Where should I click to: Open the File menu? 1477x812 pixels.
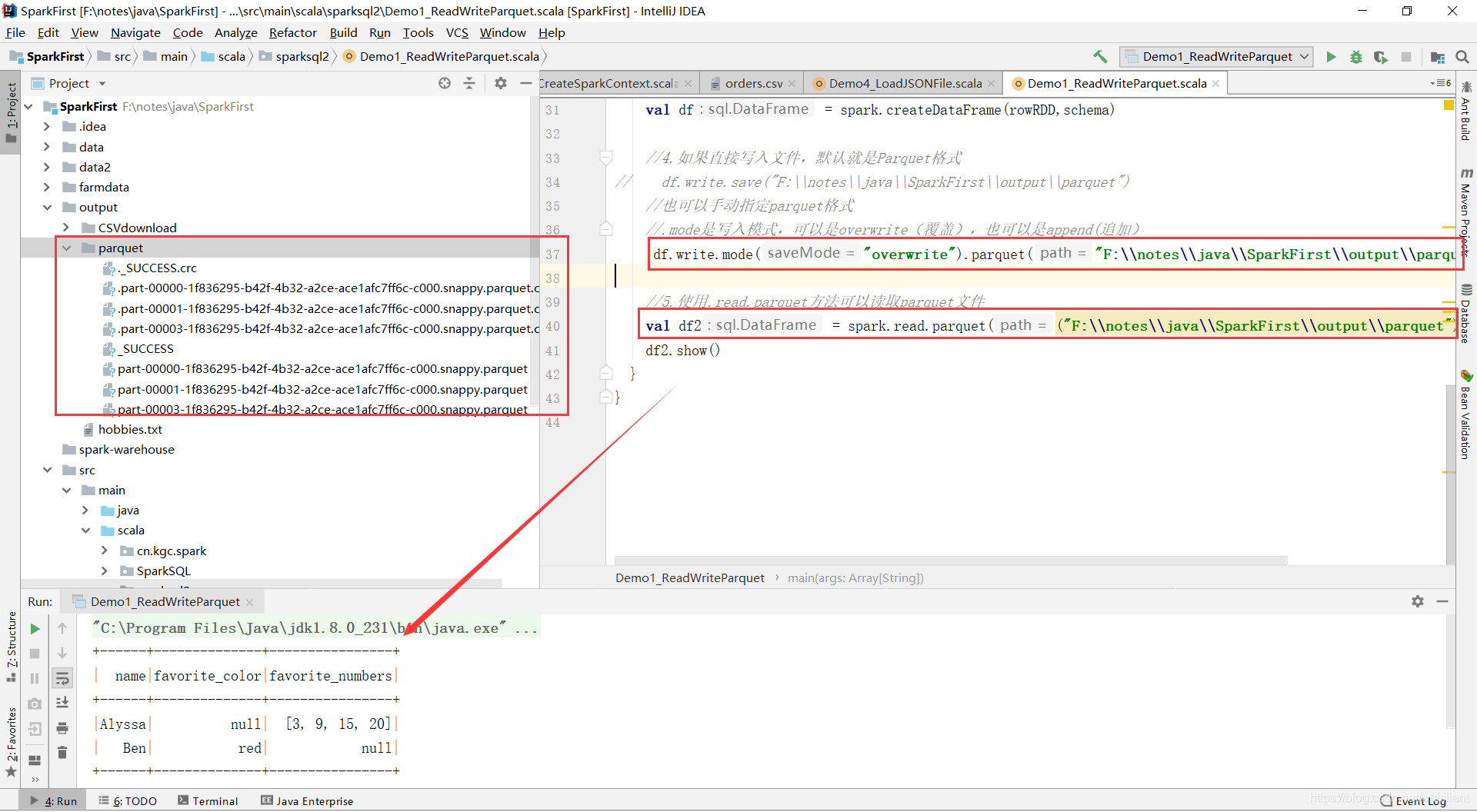pyautogui.click(x=15, y=32)
